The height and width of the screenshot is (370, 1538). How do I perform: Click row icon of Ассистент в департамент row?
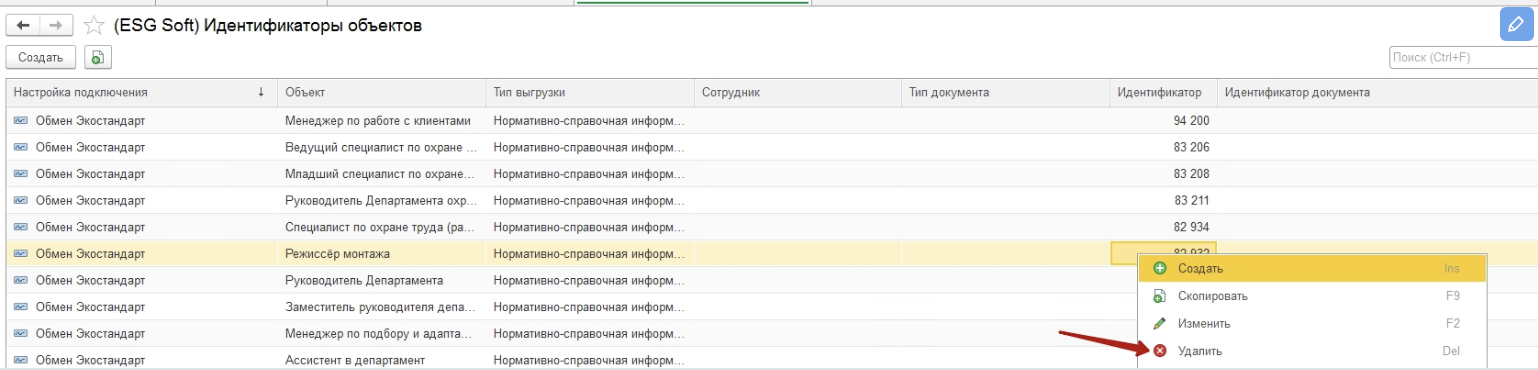click(x=20, y=360)
